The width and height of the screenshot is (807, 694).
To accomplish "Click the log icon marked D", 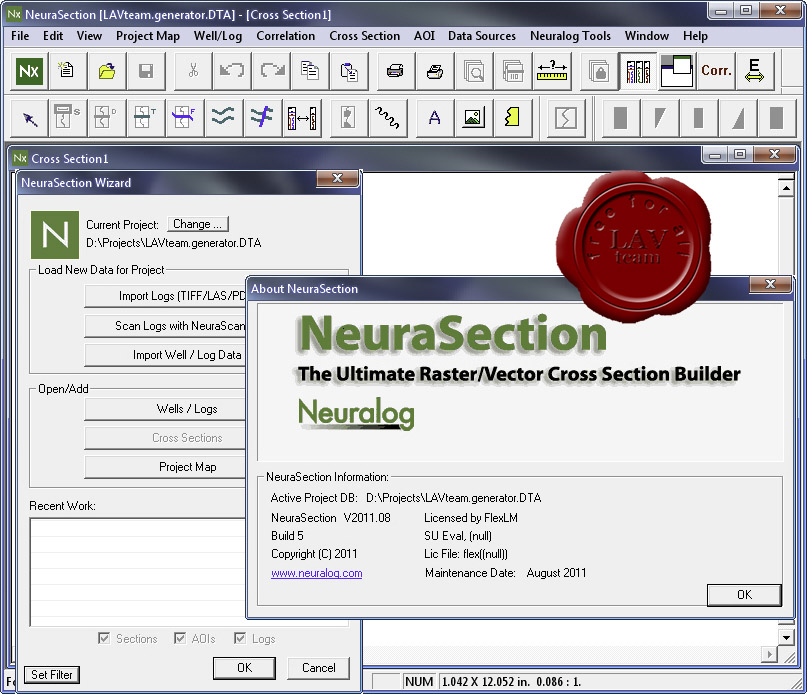I will (106, 118).
